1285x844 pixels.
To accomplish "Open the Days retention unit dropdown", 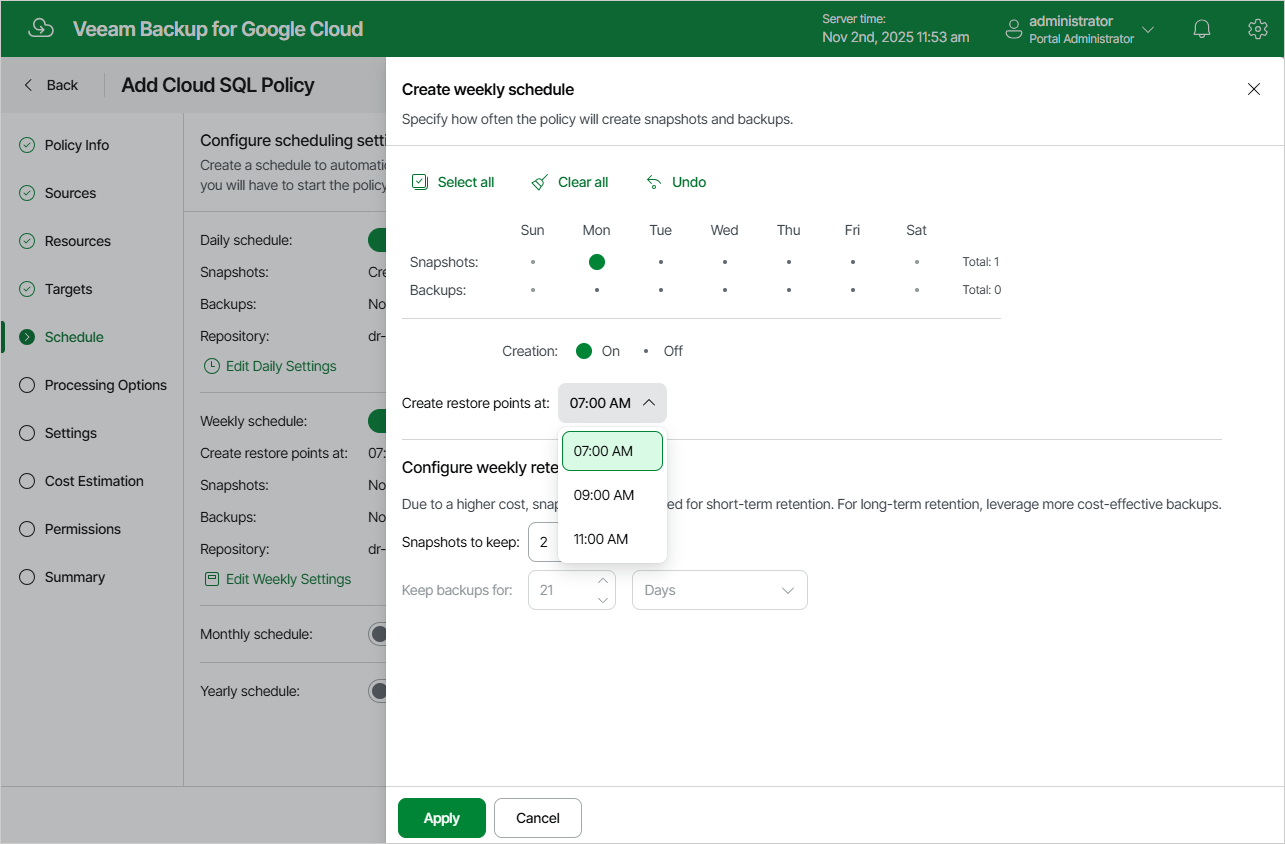I will [720, 590].
